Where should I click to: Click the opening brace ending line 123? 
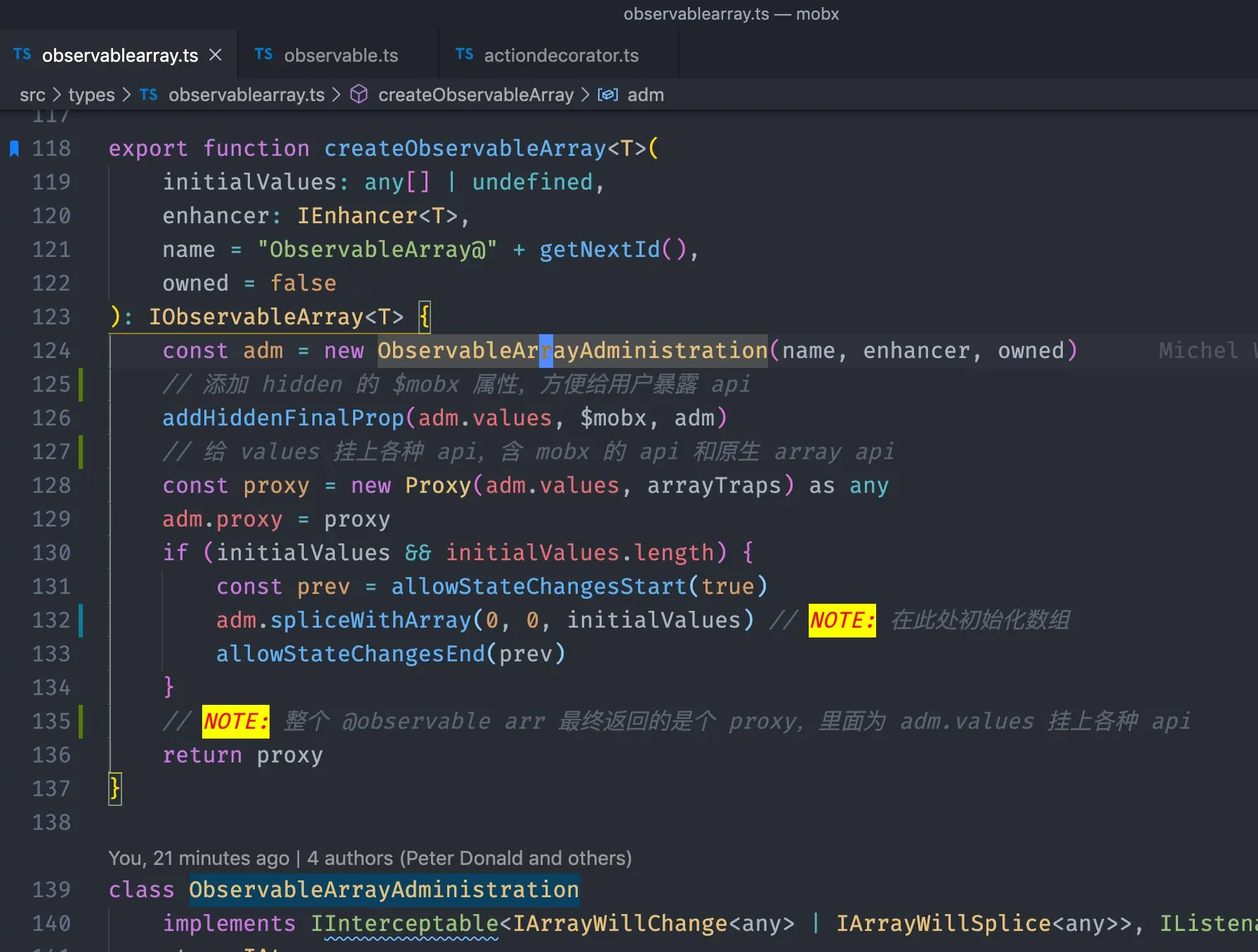tap(425, 317)
